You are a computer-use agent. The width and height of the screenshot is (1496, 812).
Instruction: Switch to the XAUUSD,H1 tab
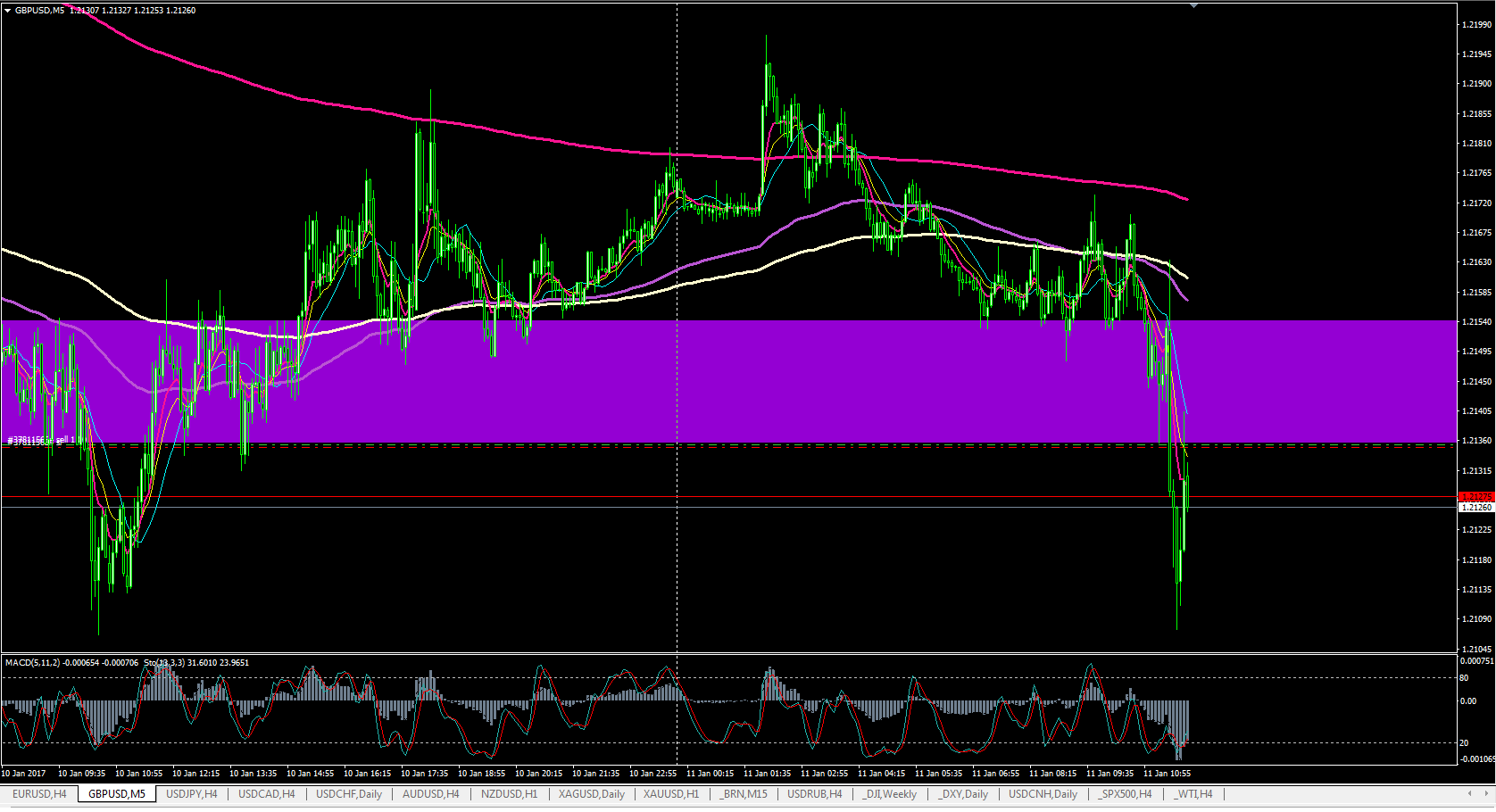coord(671,794)
